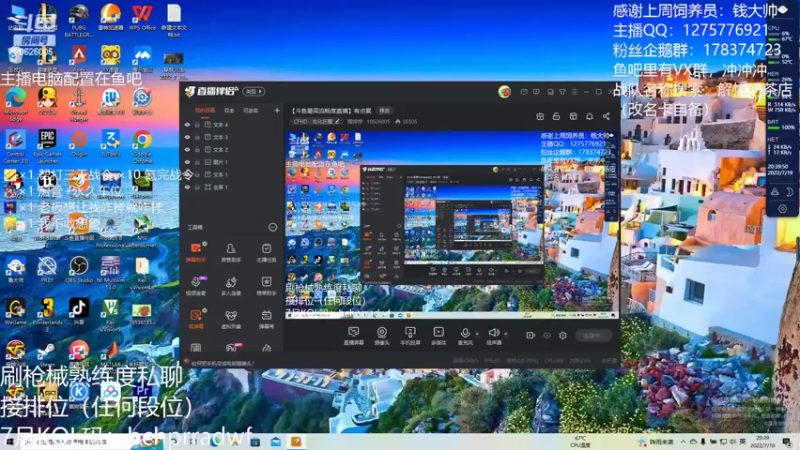
Task: Hide the 图片 1 source layer
Action: (x=187, y=162)
